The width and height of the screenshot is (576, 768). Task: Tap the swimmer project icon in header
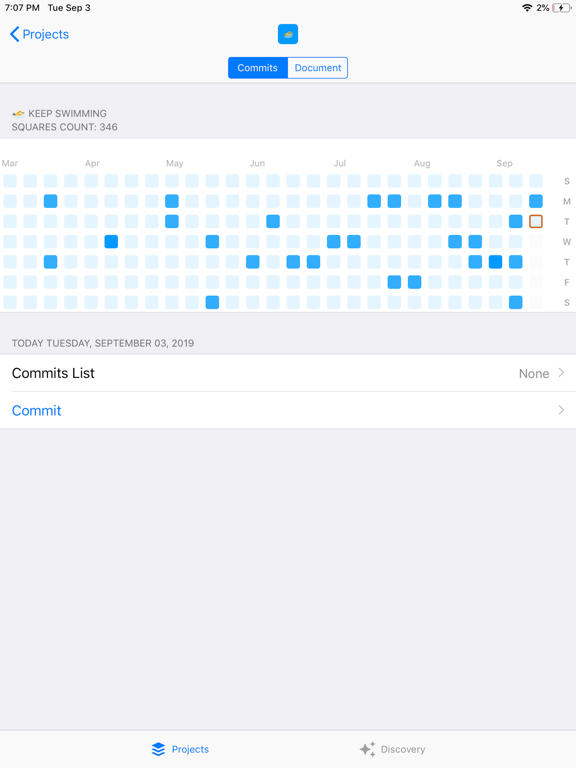[288, 34]
